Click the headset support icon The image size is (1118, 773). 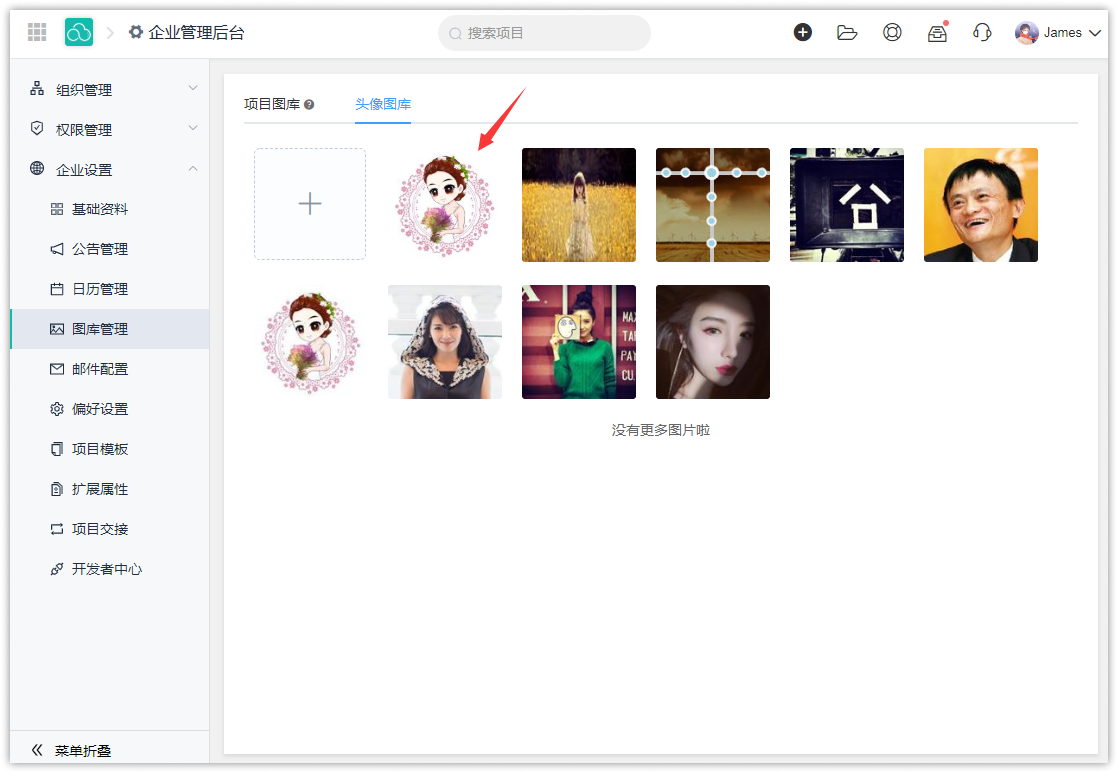coord(982,32)
